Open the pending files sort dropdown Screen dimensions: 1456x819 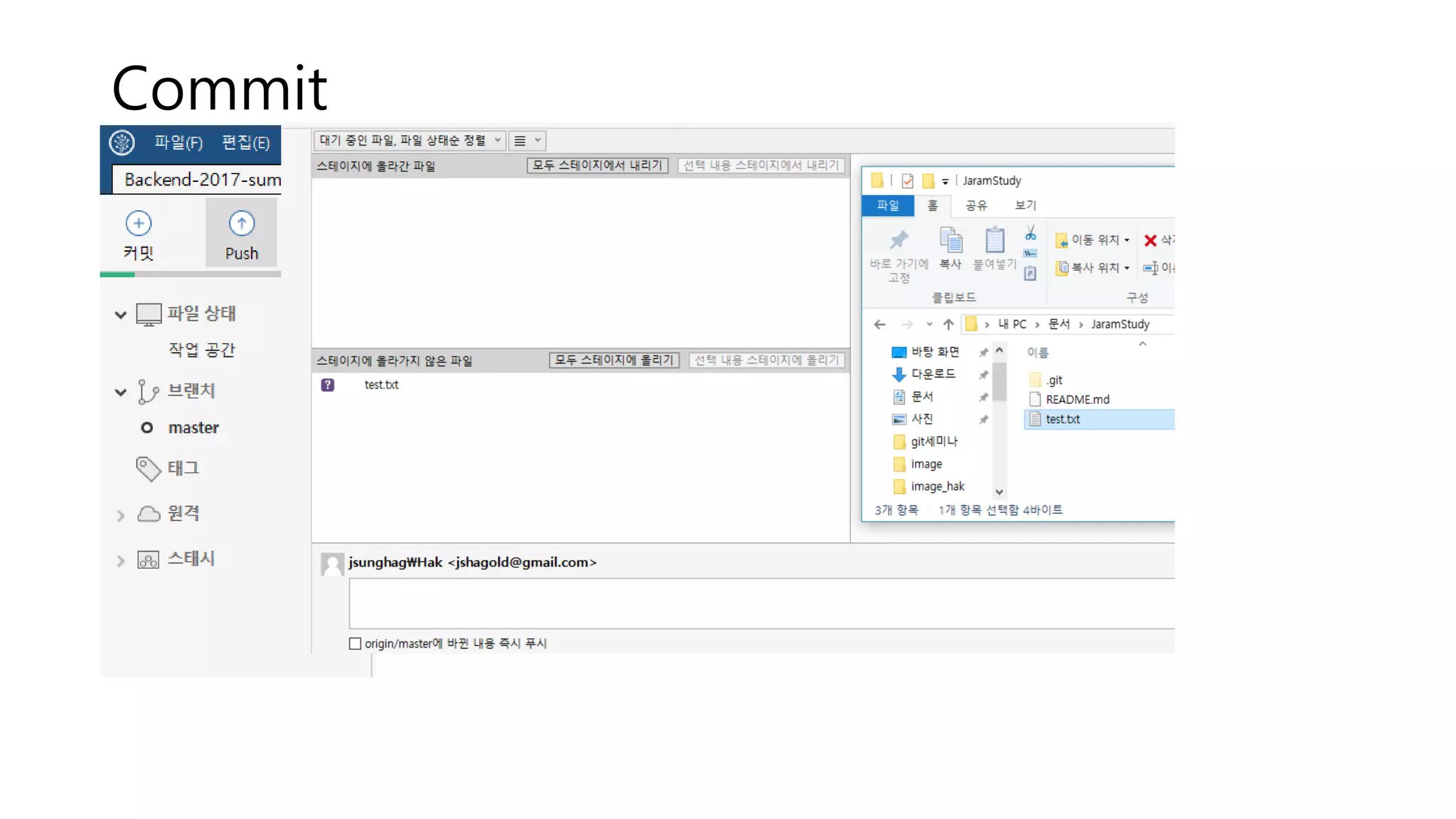pos(409,141)
